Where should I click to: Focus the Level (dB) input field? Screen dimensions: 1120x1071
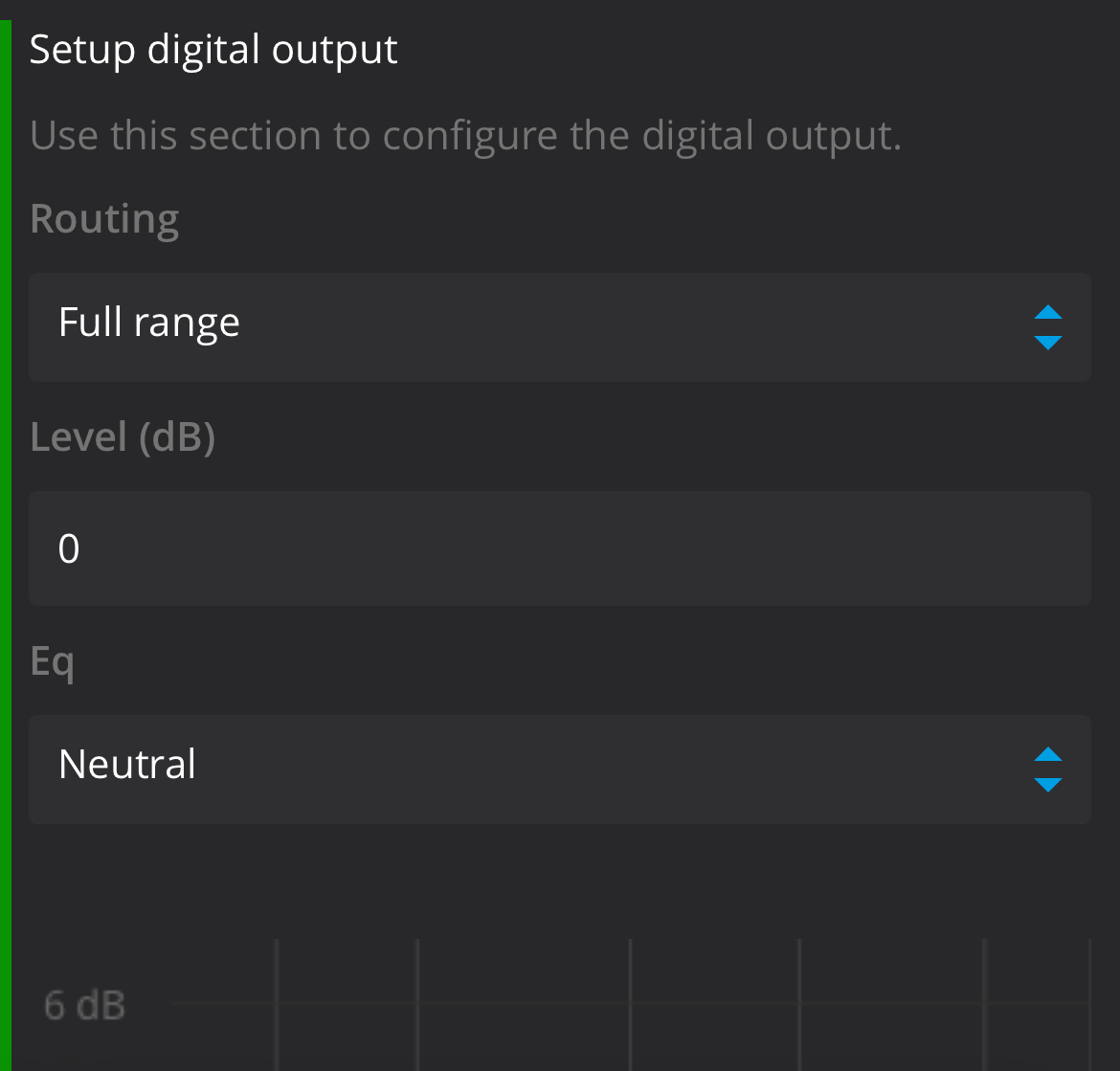559,548
